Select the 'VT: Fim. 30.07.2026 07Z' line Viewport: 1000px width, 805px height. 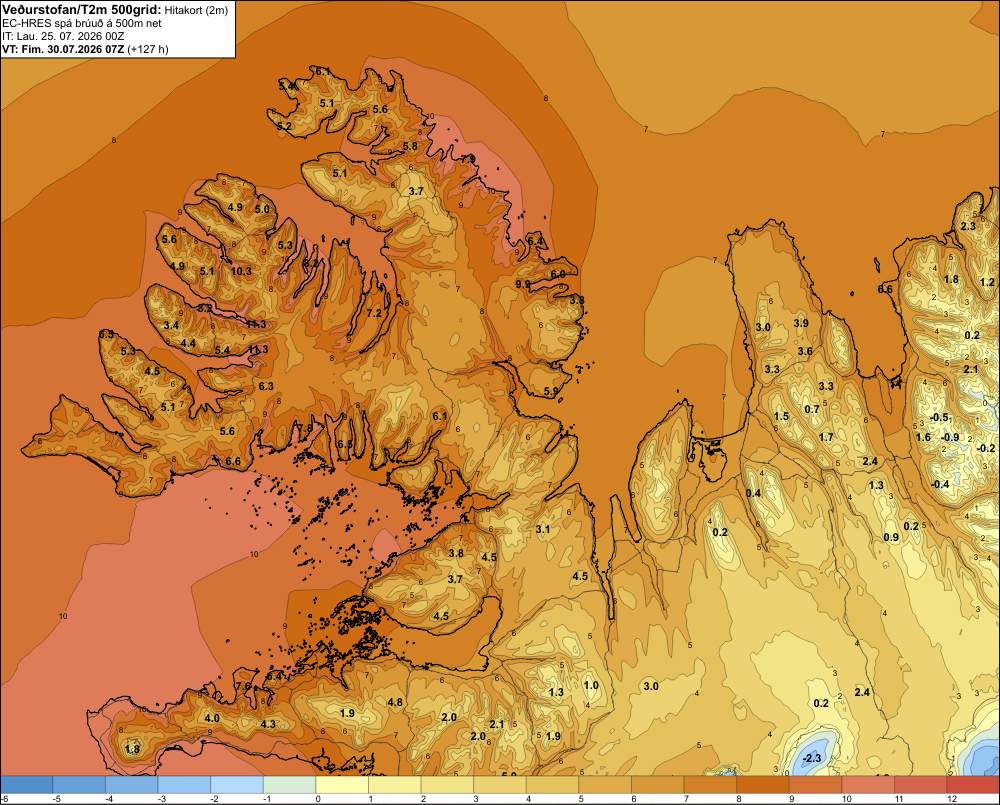click(x=64, y=49)
